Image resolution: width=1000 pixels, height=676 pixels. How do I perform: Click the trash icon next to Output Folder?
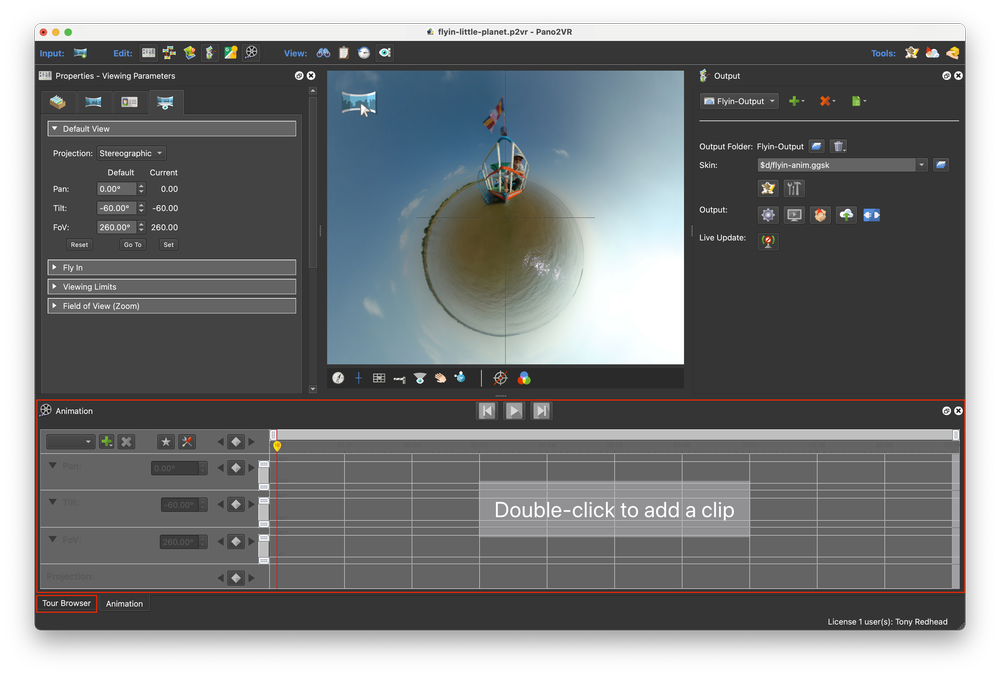tap(840, 147)
